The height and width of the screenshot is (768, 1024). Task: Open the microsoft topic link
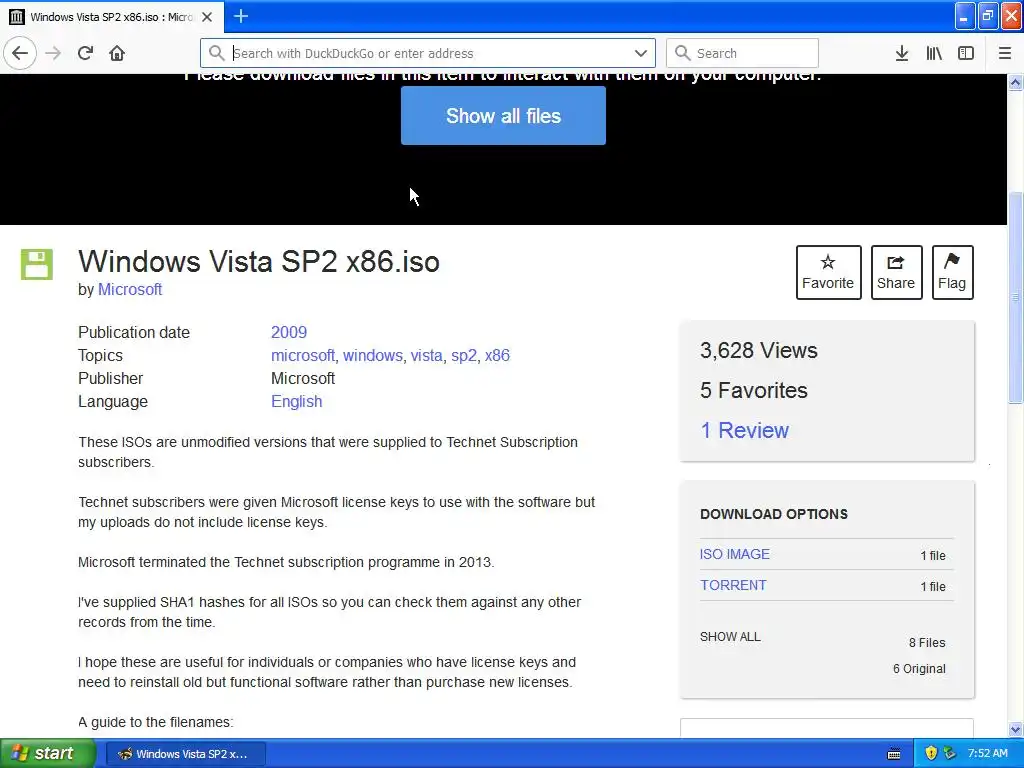pos(303,355)
